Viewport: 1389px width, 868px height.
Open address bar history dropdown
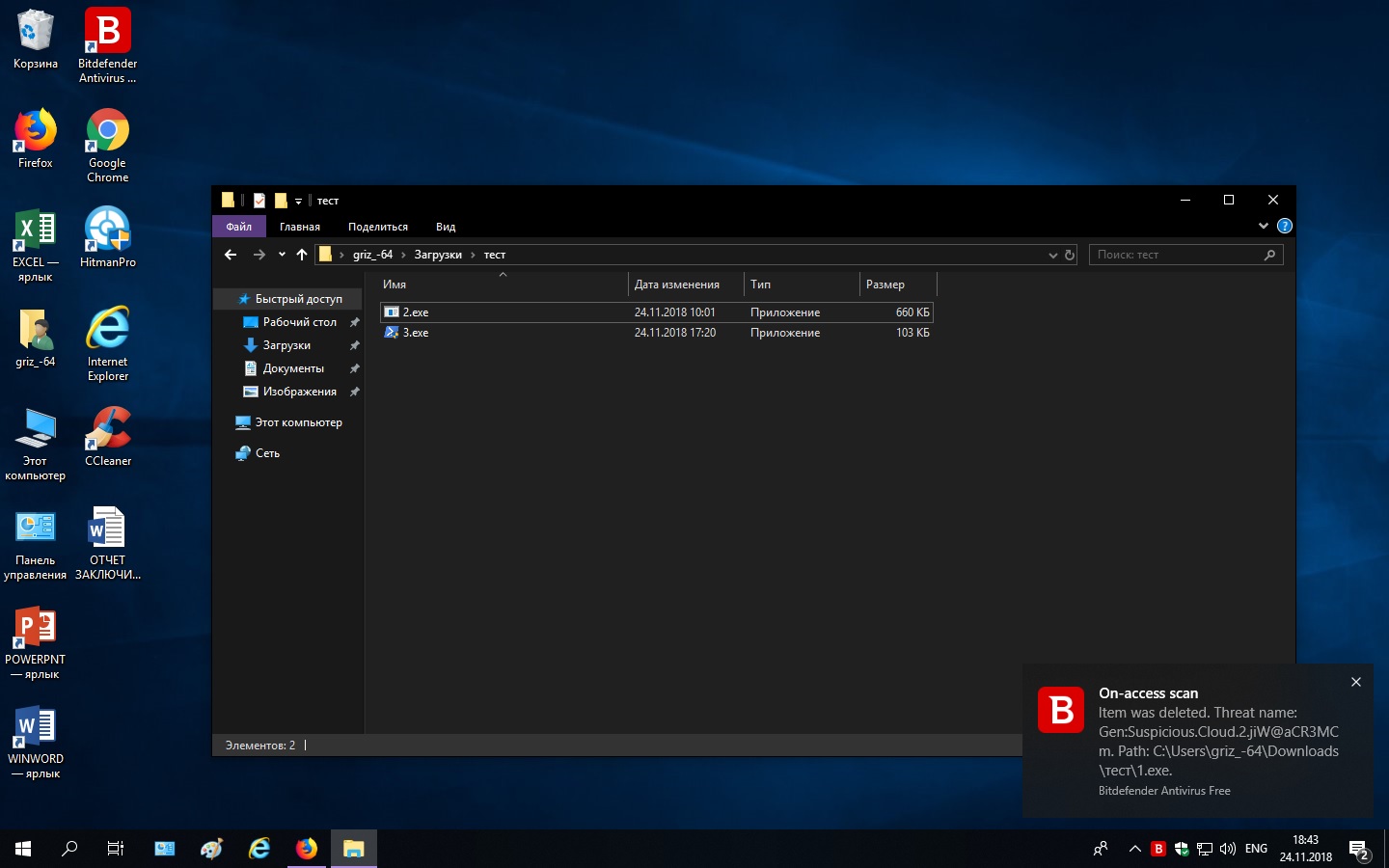pos(1052,255)
